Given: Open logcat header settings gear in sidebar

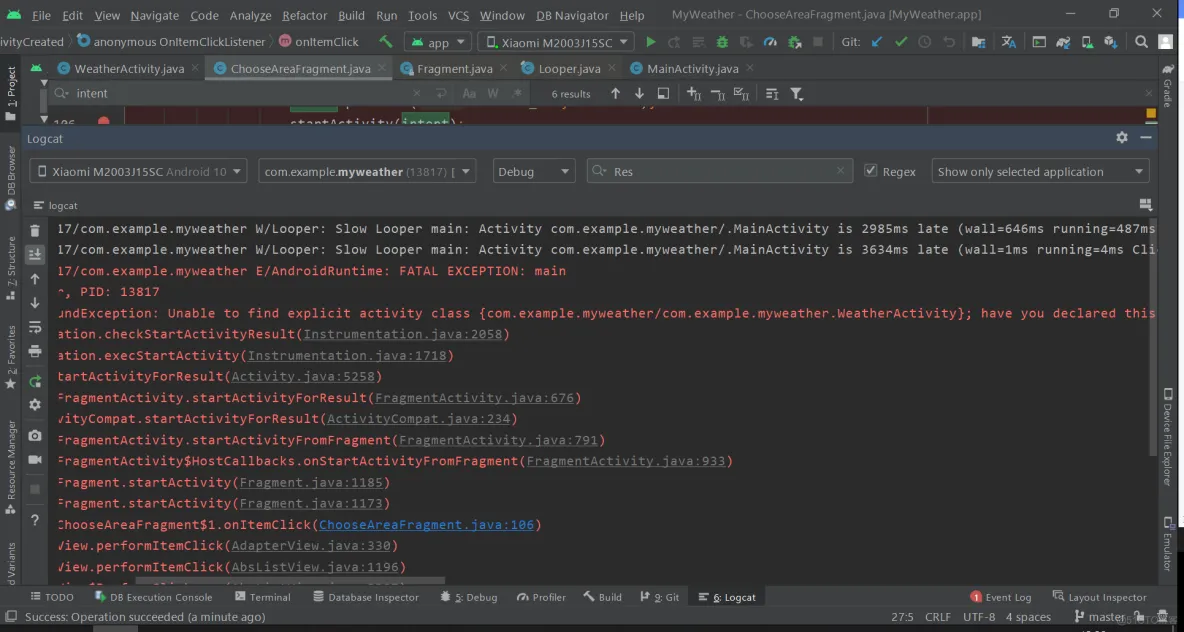Looking at the screenshot, I should pyautogui.click(x=35, y=405).
